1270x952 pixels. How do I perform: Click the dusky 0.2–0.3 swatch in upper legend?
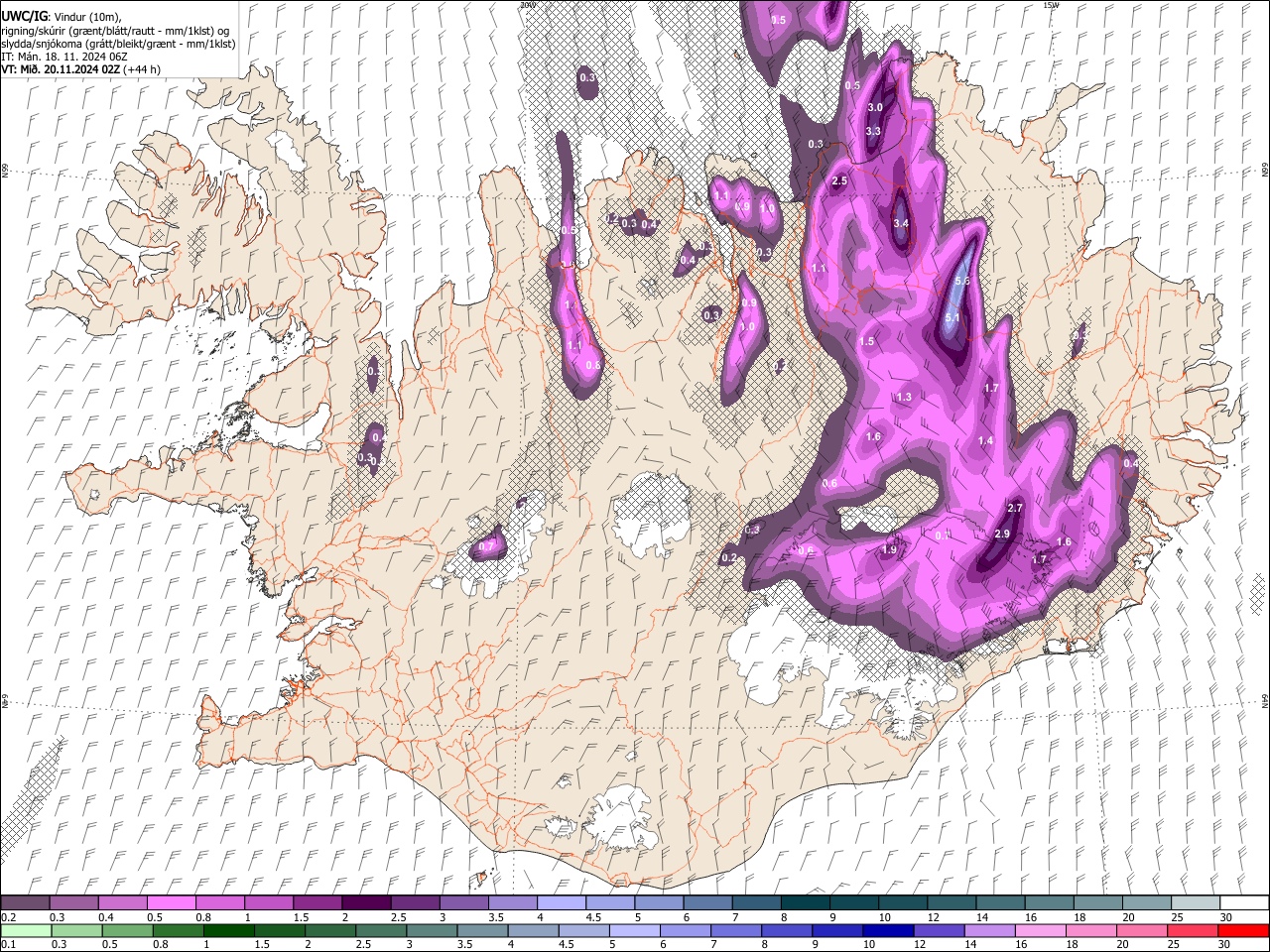coord(25,902)
